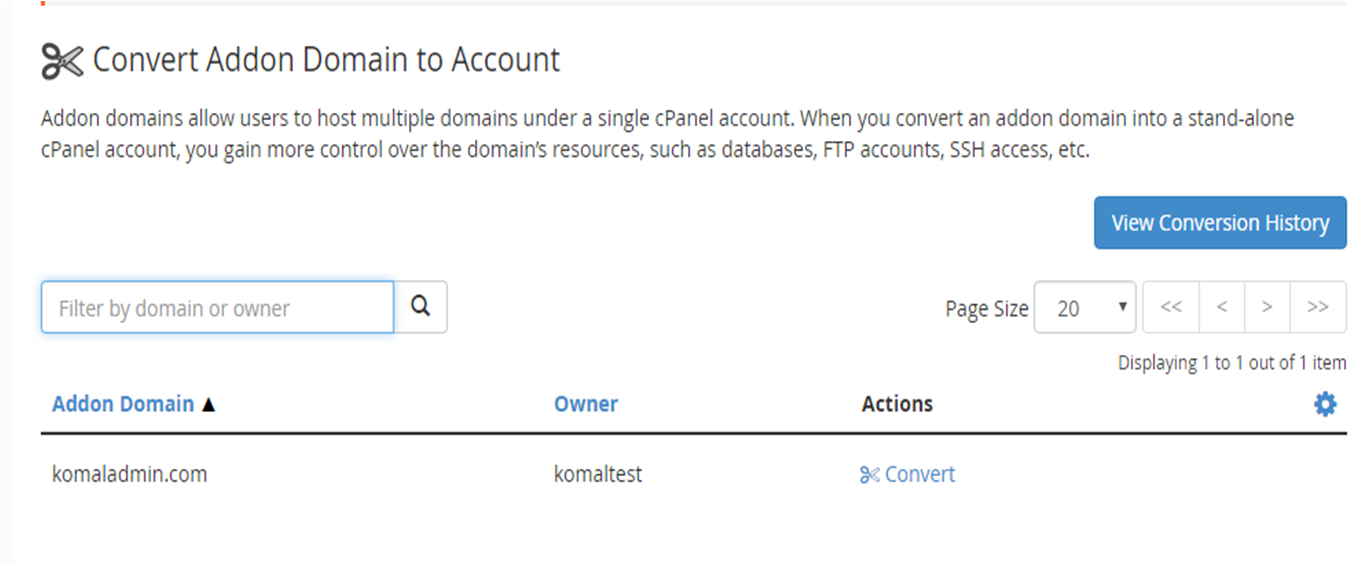1366x564 pixels.
Task: Click the Convert link for komaladmin.com
Action: tap(907, 474)
